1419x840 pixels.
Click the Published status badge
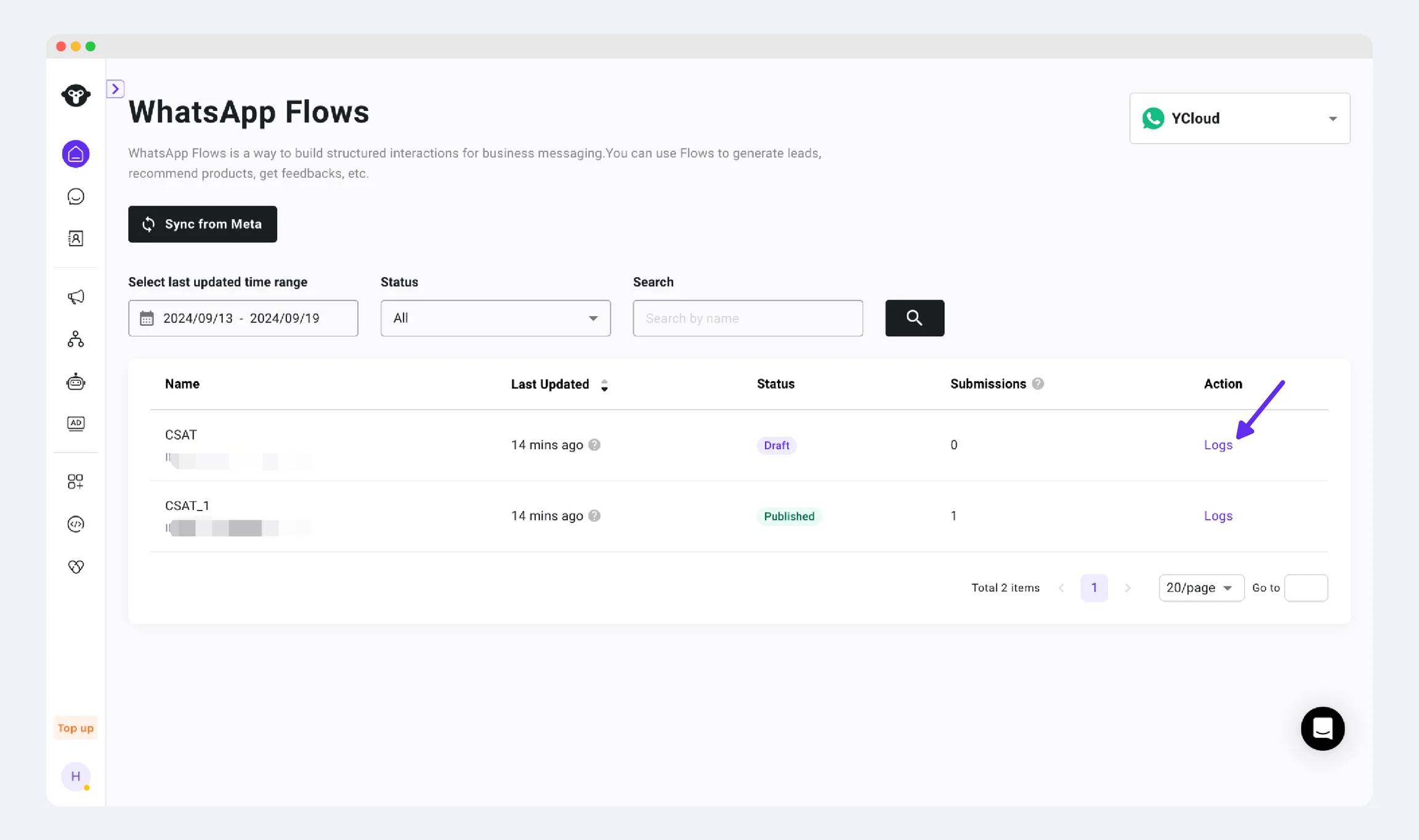tap(789, 516)
